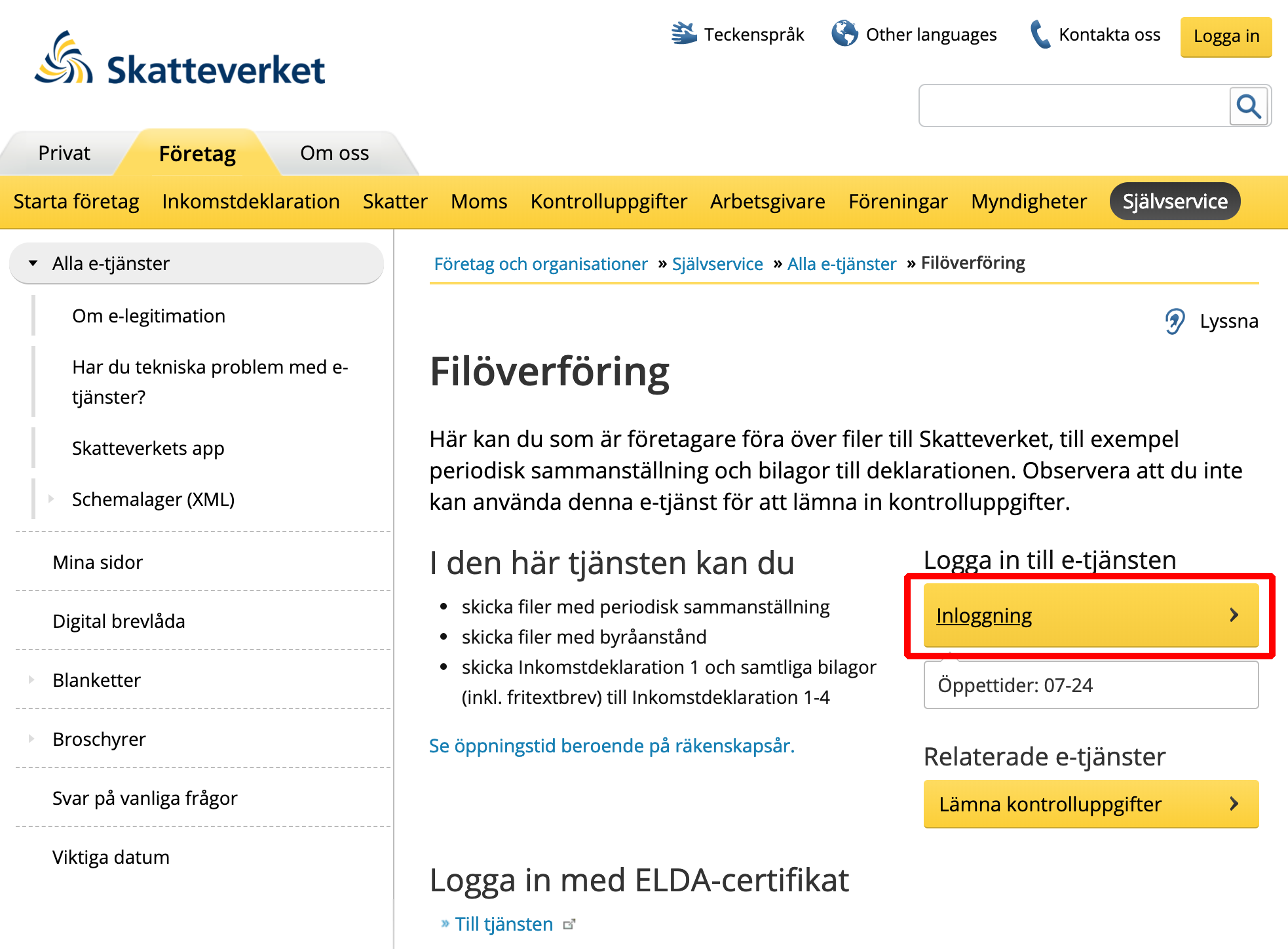The height and width of the screenshot is (949, 1288).
Task: Expand the Broschyrer menu arrow
Action: point(31,739)
